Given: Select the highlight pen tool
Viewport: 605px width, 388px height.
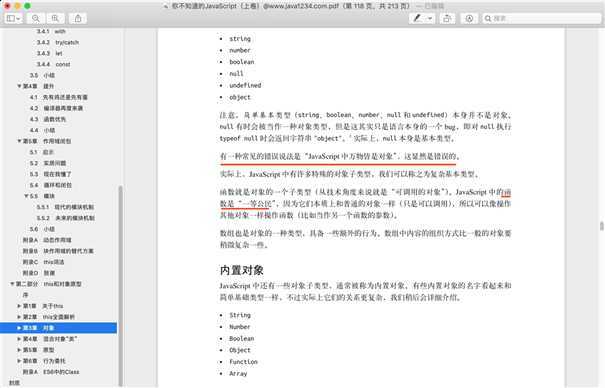Looking at the screenshot, I should (x=417, y=18).
